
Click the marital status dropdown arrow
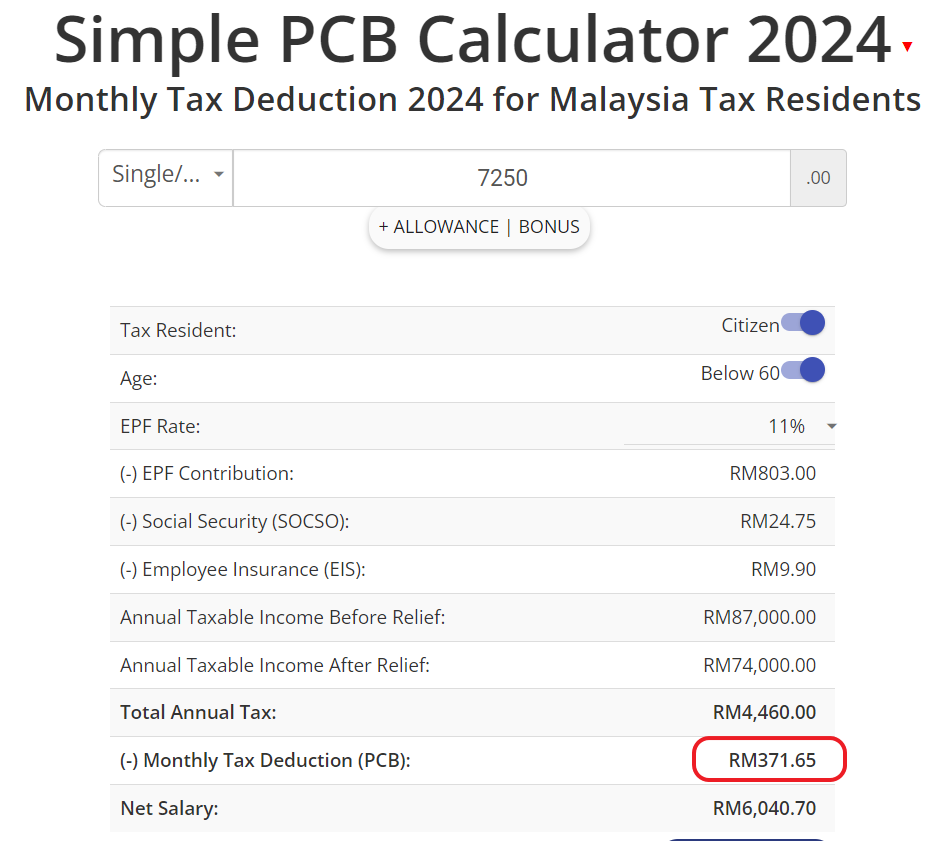point(218,174)
